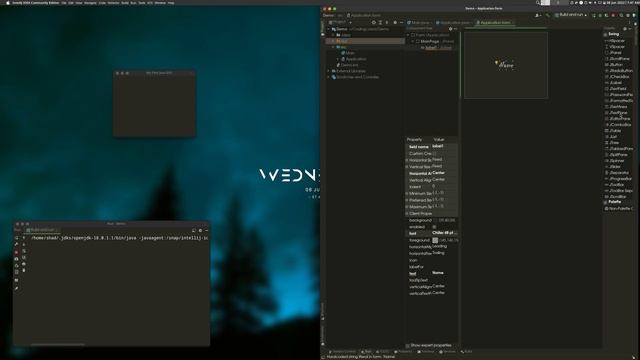
Task: Open the Run window settings gear
Action: coord(200,230)
